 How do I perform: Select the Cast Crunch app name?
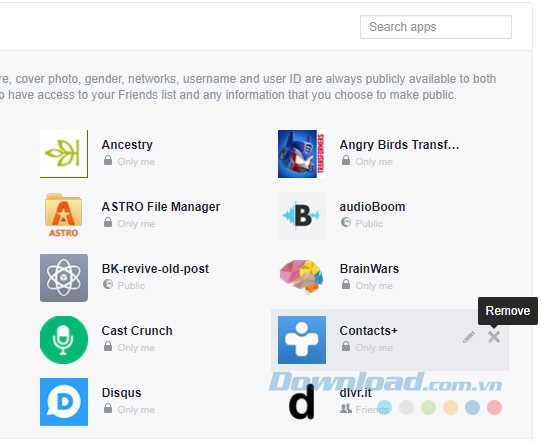click(x=137, y=331)
